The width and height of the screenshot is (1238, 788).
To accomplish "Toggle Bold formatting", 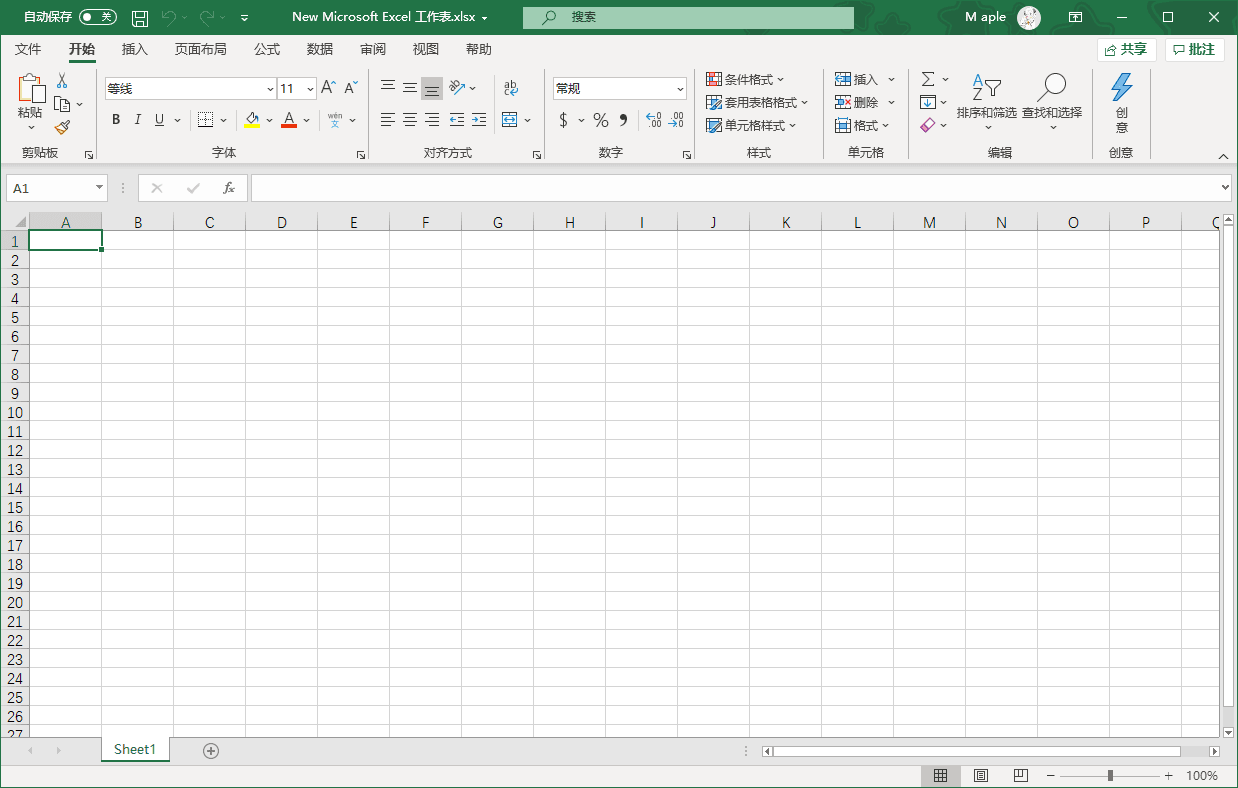I will coord(116,120).
